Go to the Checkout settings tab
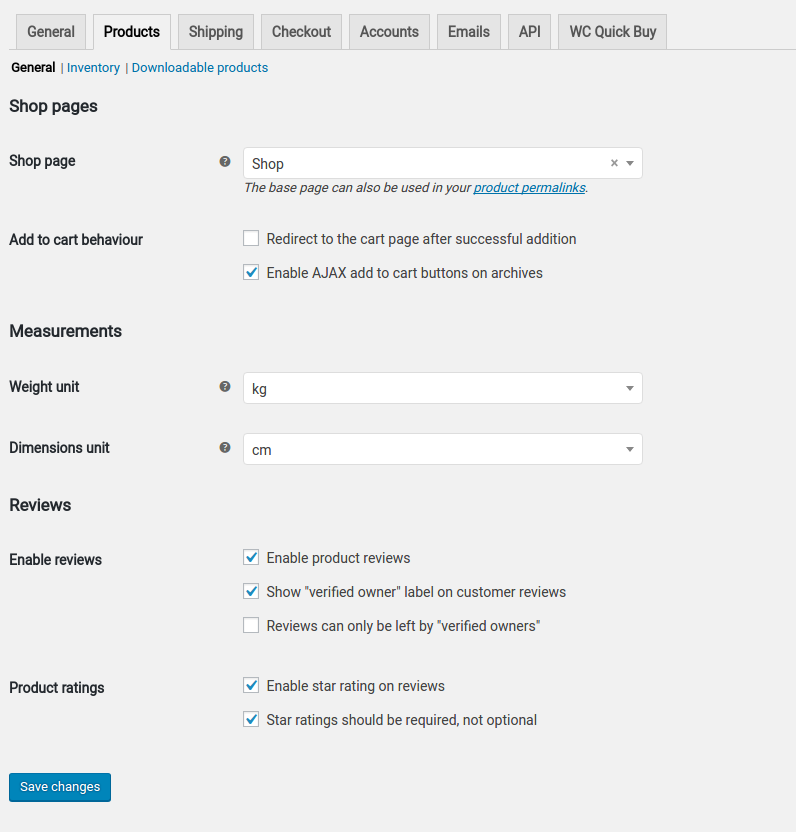 [x=301, y=32]
